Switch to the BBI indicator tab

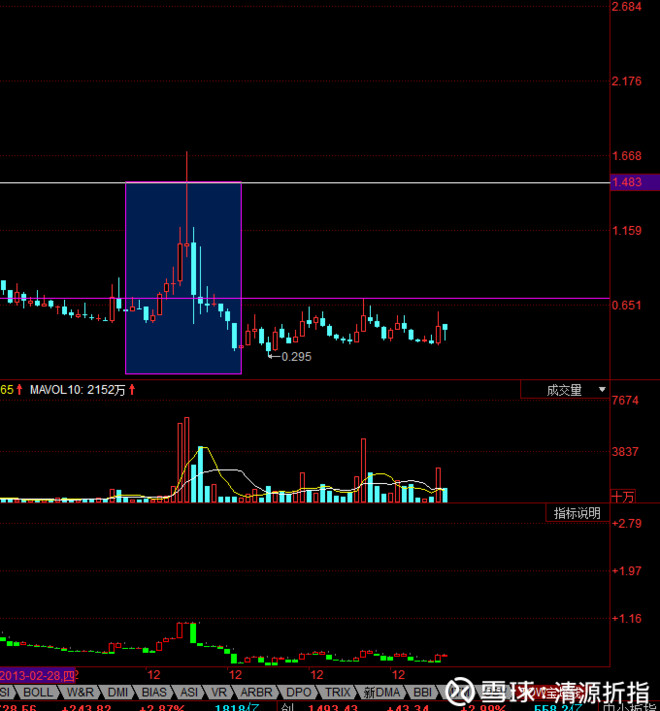point(422,692)
